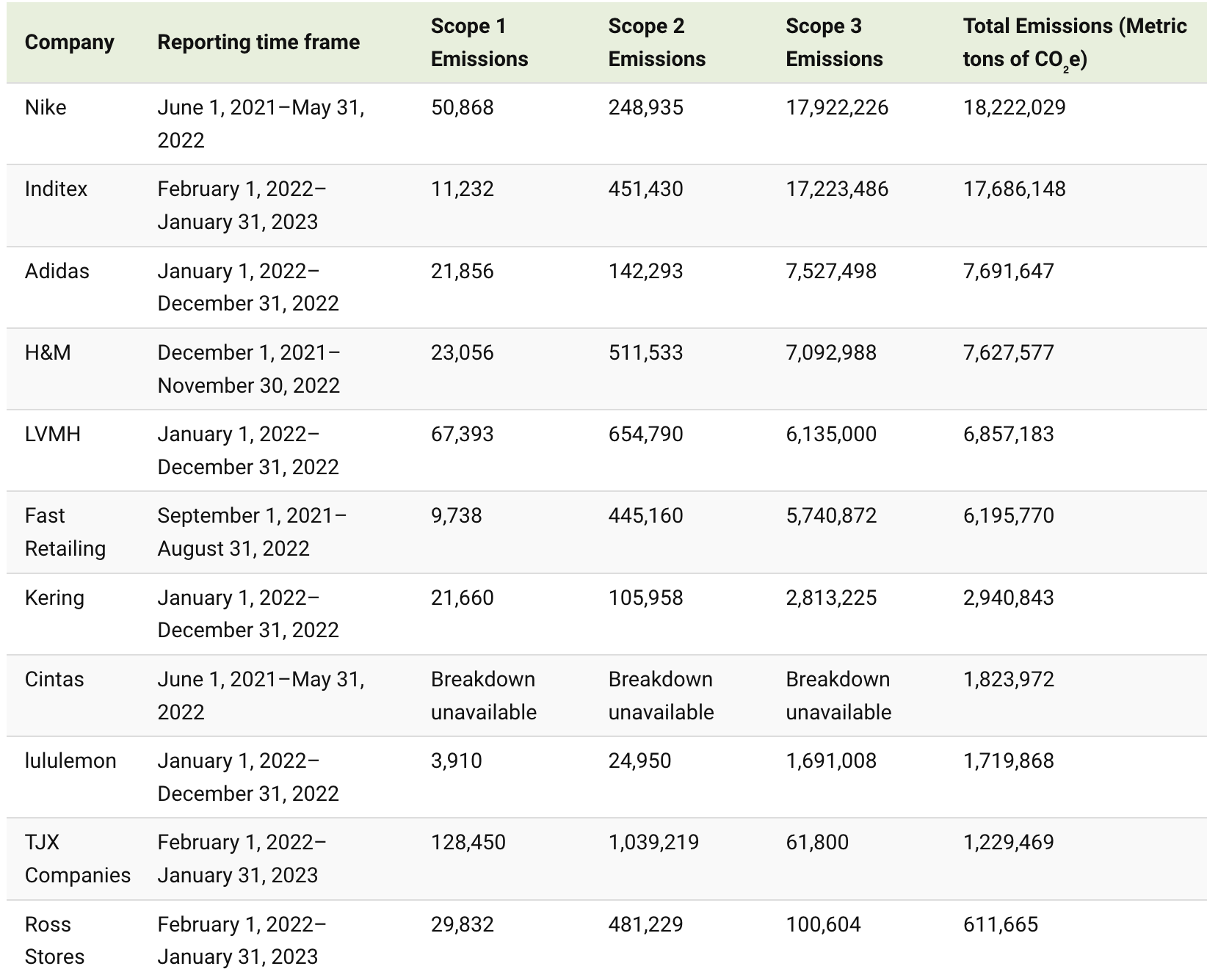This screenshot has height=980, width=1207.
Task: Click the Total Emissions column header
Action: 1075,43
